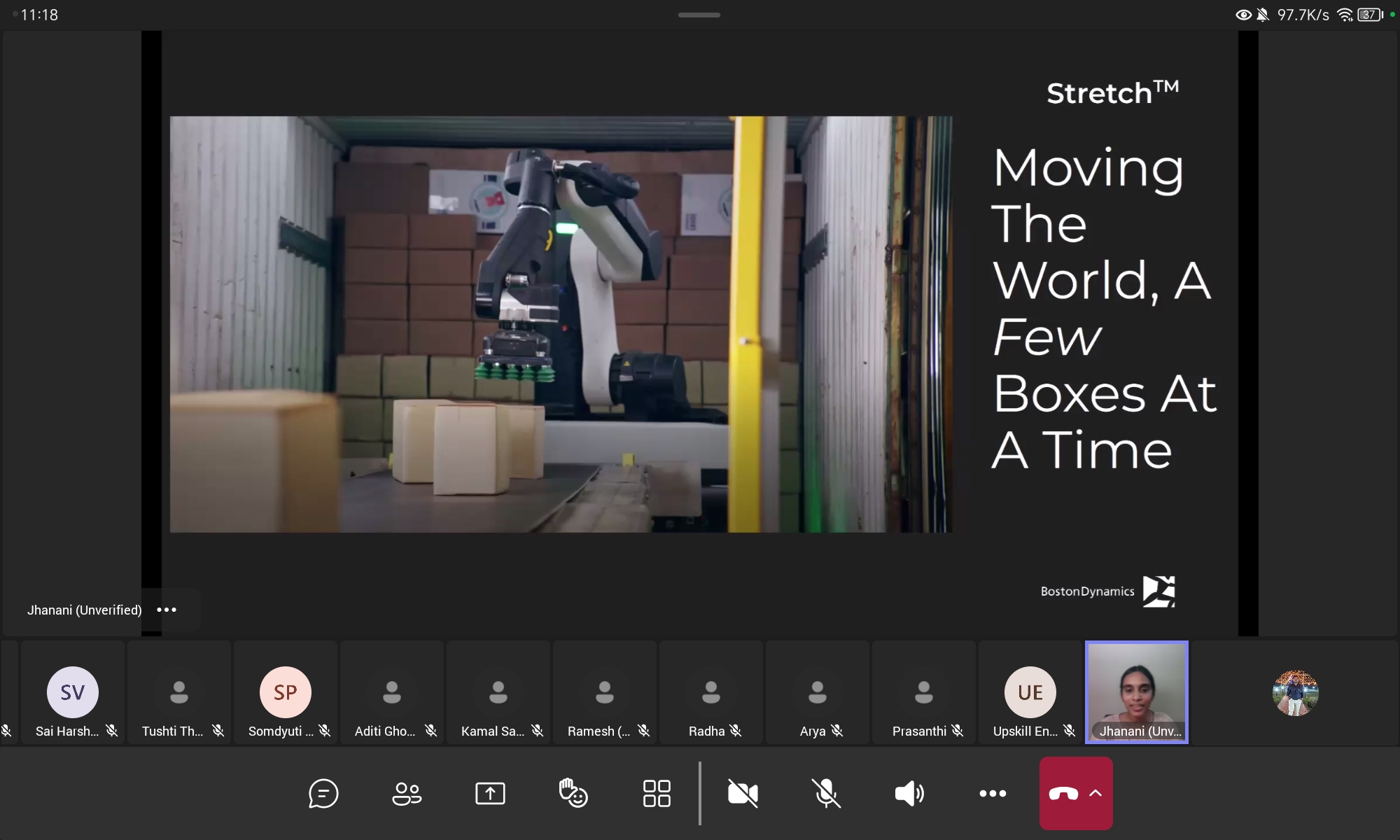The height and width of the screenshot is (840, 1400).
Task: Select Jhanani's video tile
Action: [x=1137, y=692]
